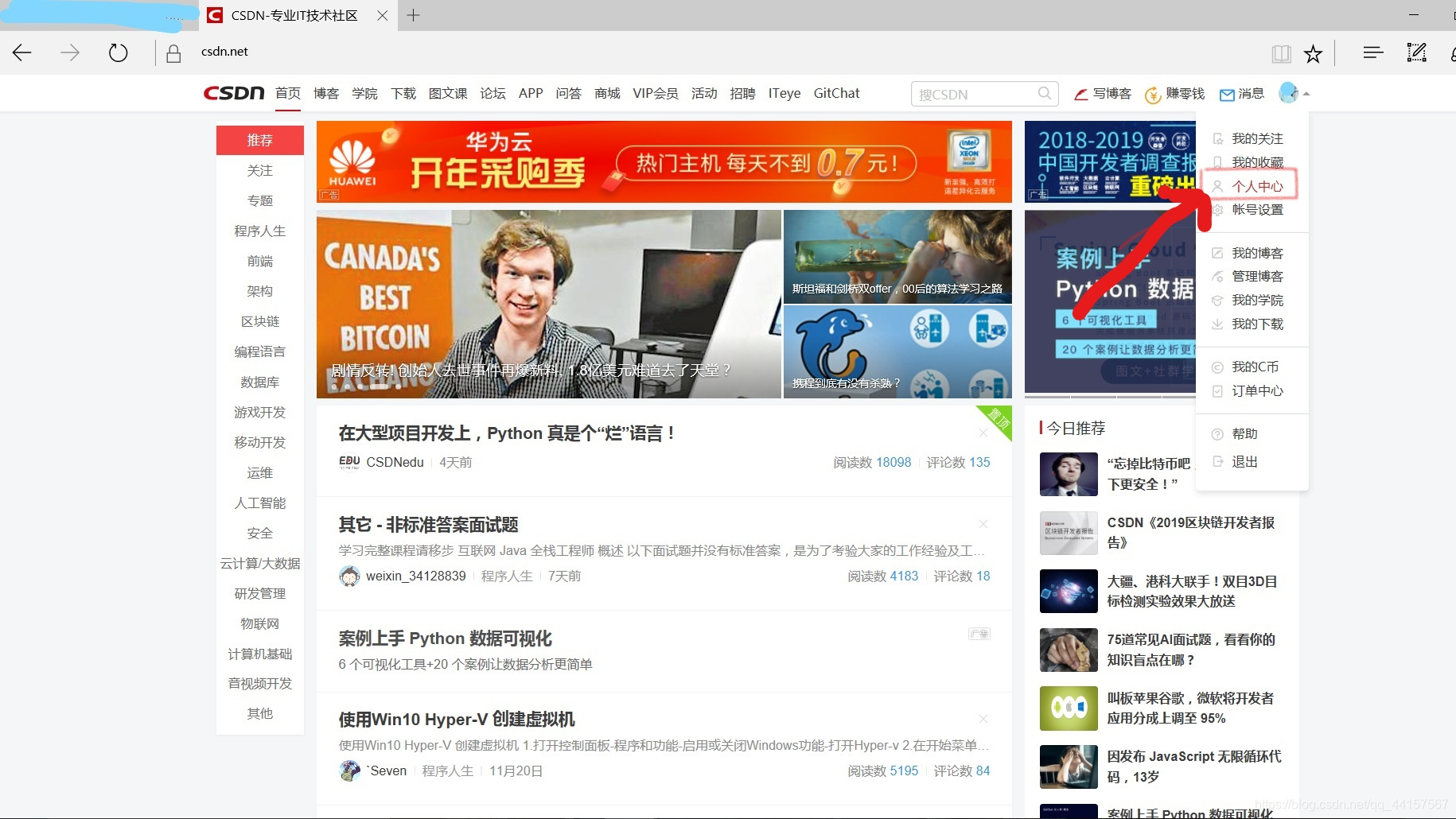Select 推荐 category in sidebar

point(260,140)
